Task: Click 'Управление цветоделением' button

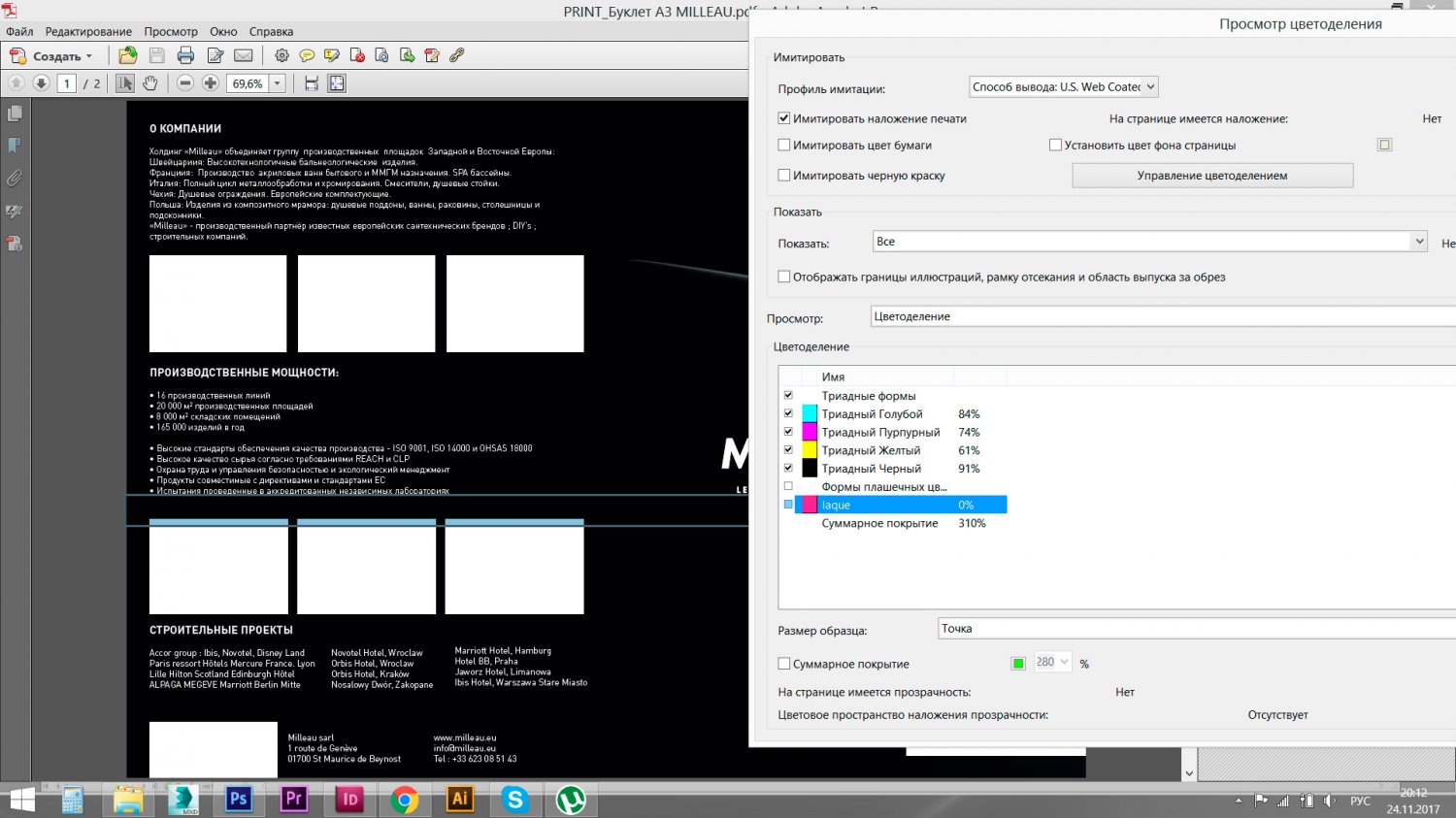Action: 1212,176
